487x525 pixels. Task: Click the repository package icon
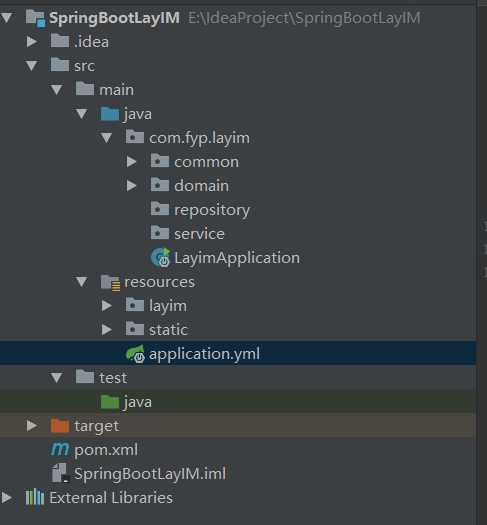pos(160,209)
